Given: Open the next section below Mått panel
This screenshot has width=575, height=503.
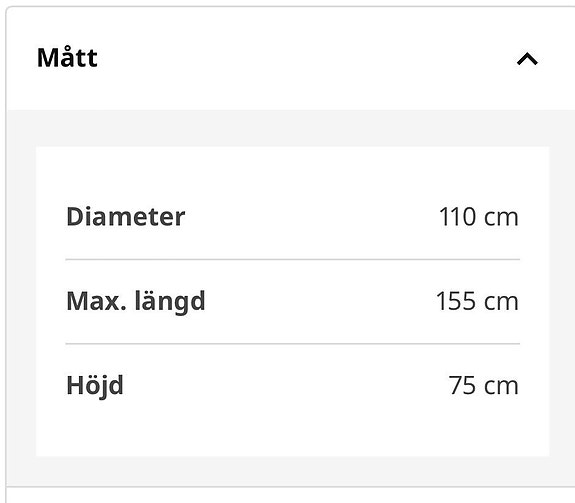Looking at the screenshot, I should pos(290,495).
